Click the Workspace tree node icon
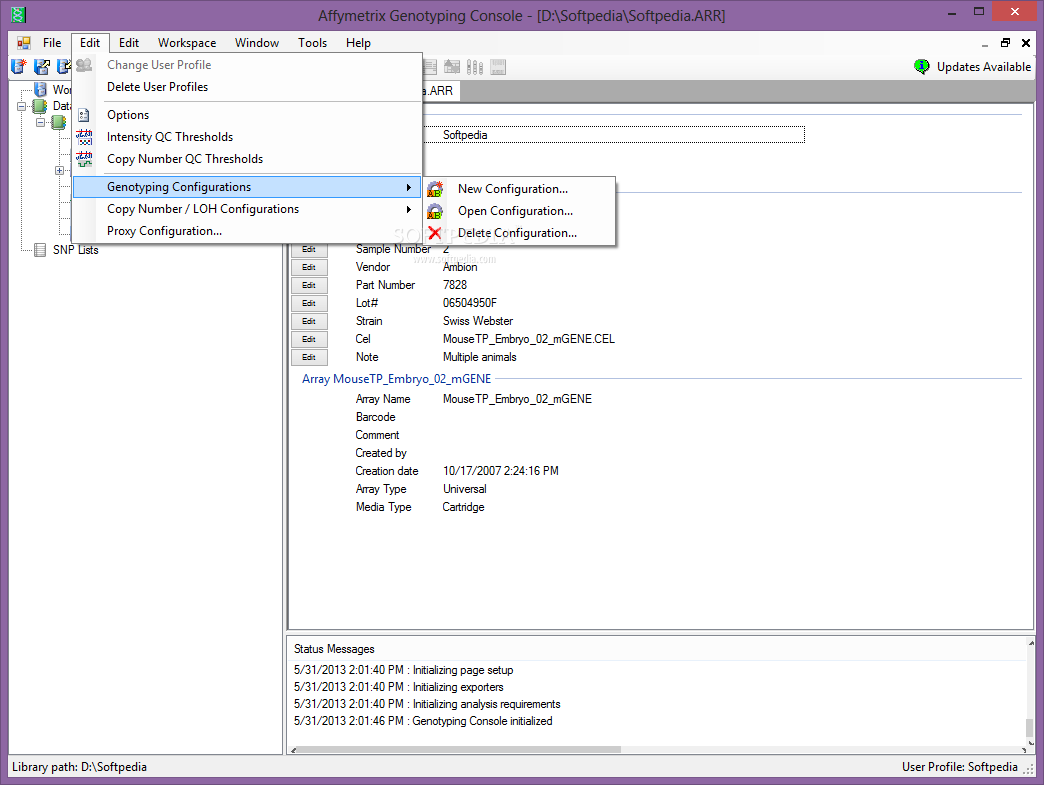 click(x=41, y=89)
